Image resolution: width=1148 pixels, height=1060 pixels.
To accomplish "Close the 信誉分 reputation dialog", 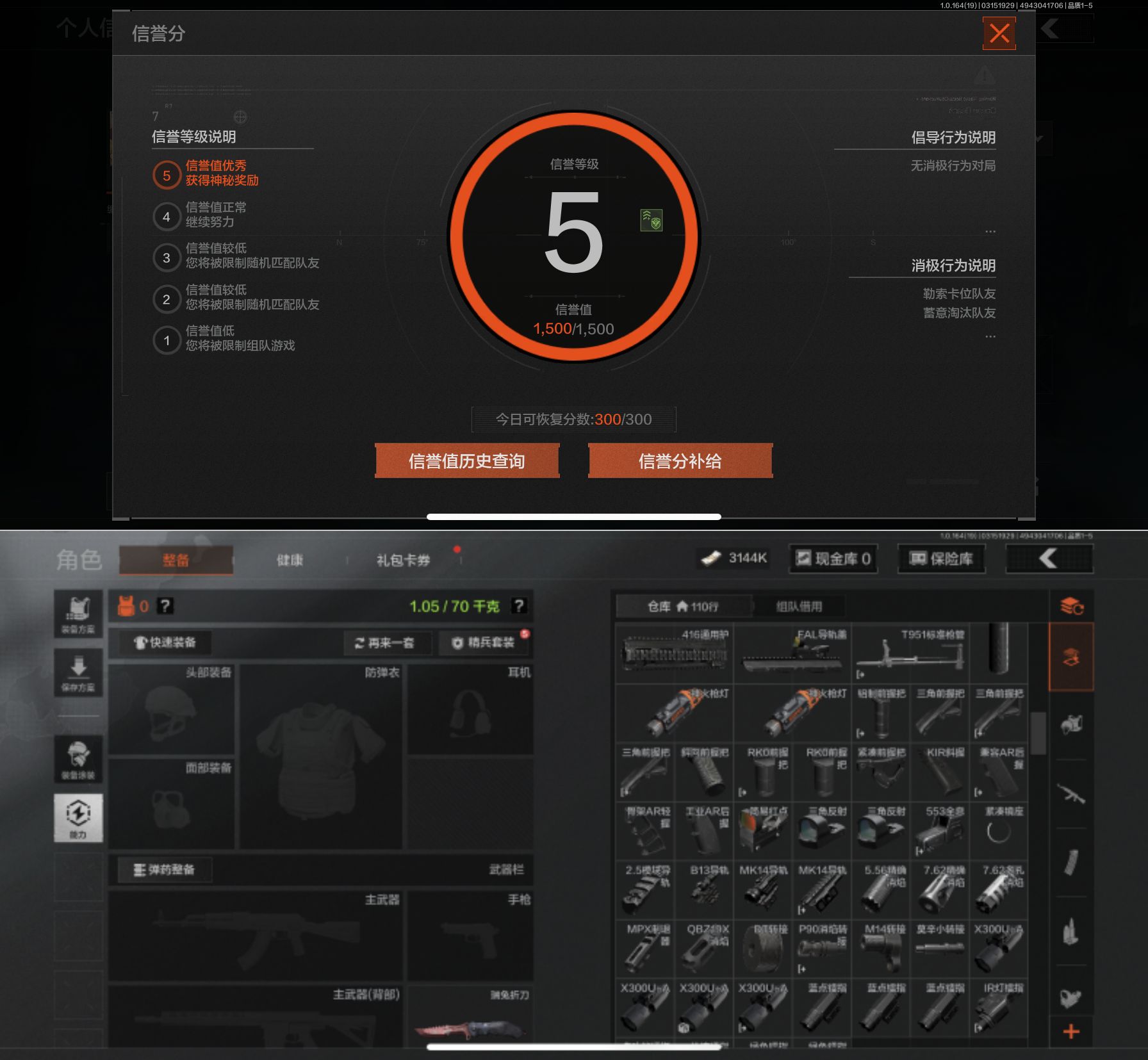I will tap(999, 33).
